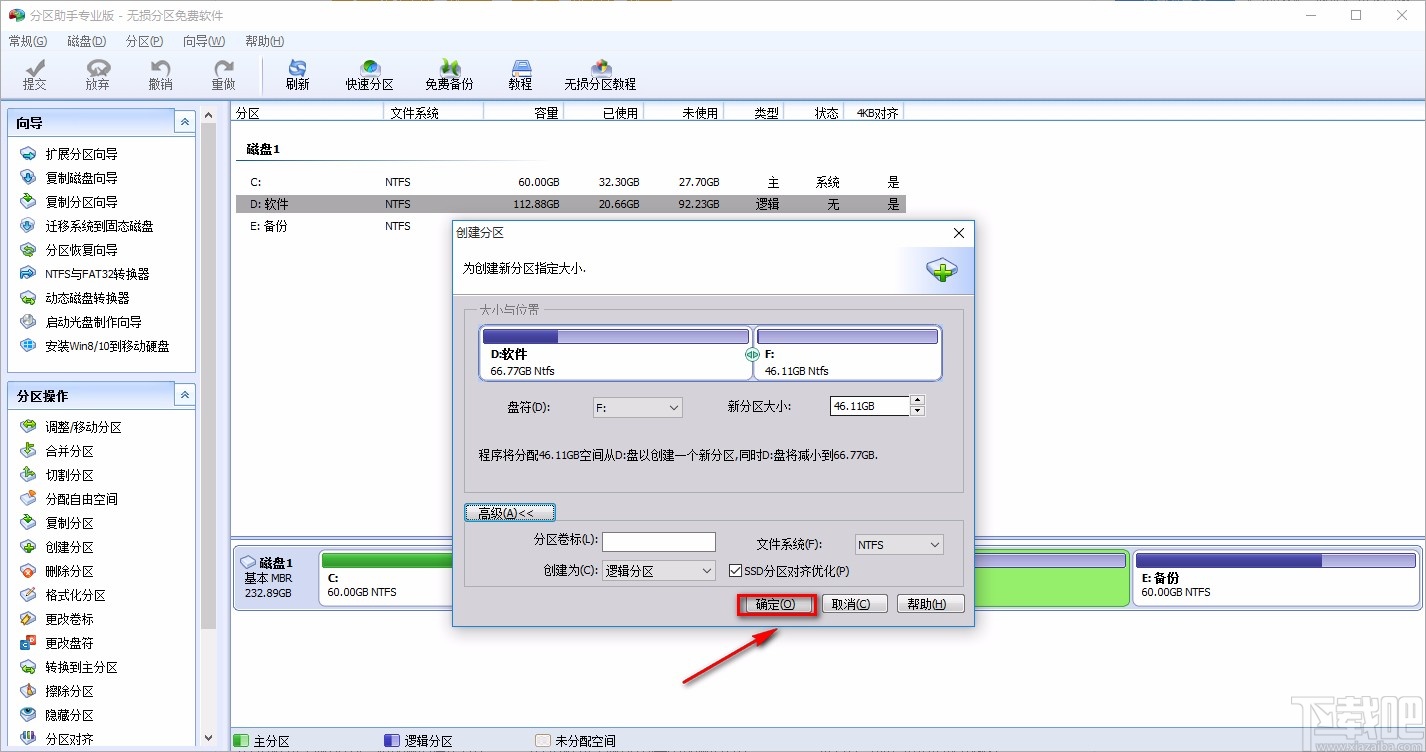1426x752 pixels.
Task: Select the E: 备份 block in disk map
Action: (x=1275, y=578)
